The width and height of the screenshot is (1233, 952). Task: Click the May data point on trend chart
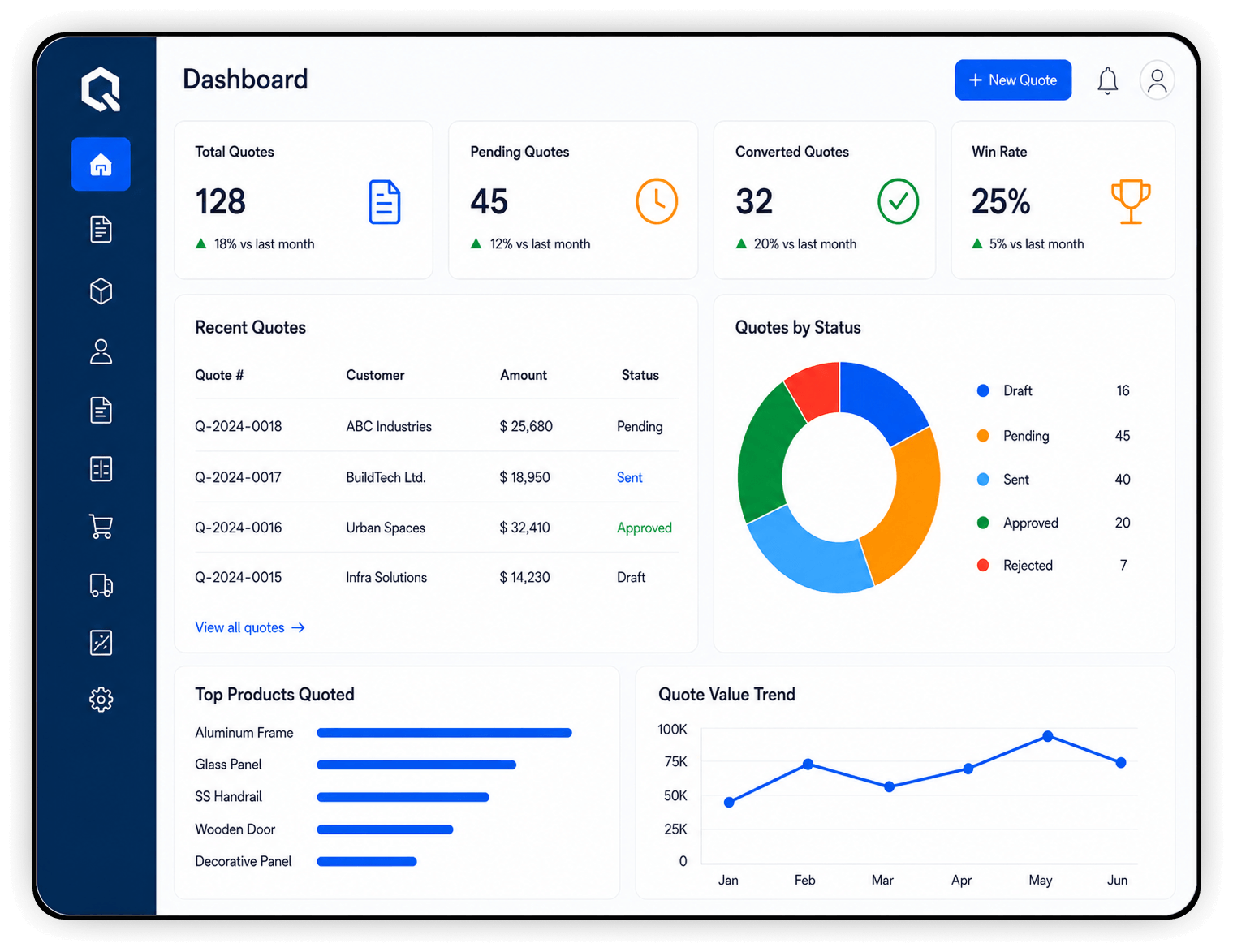click(x=1048, y=736)
